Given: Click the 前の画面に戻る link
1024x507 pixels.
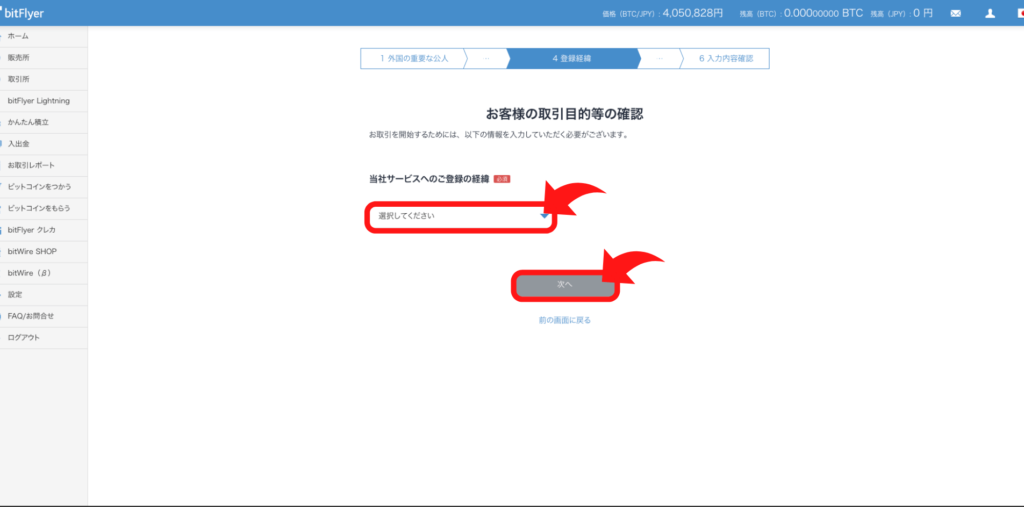Looking at the screenshot, I should pyautogui.click(x=565, y=321).
